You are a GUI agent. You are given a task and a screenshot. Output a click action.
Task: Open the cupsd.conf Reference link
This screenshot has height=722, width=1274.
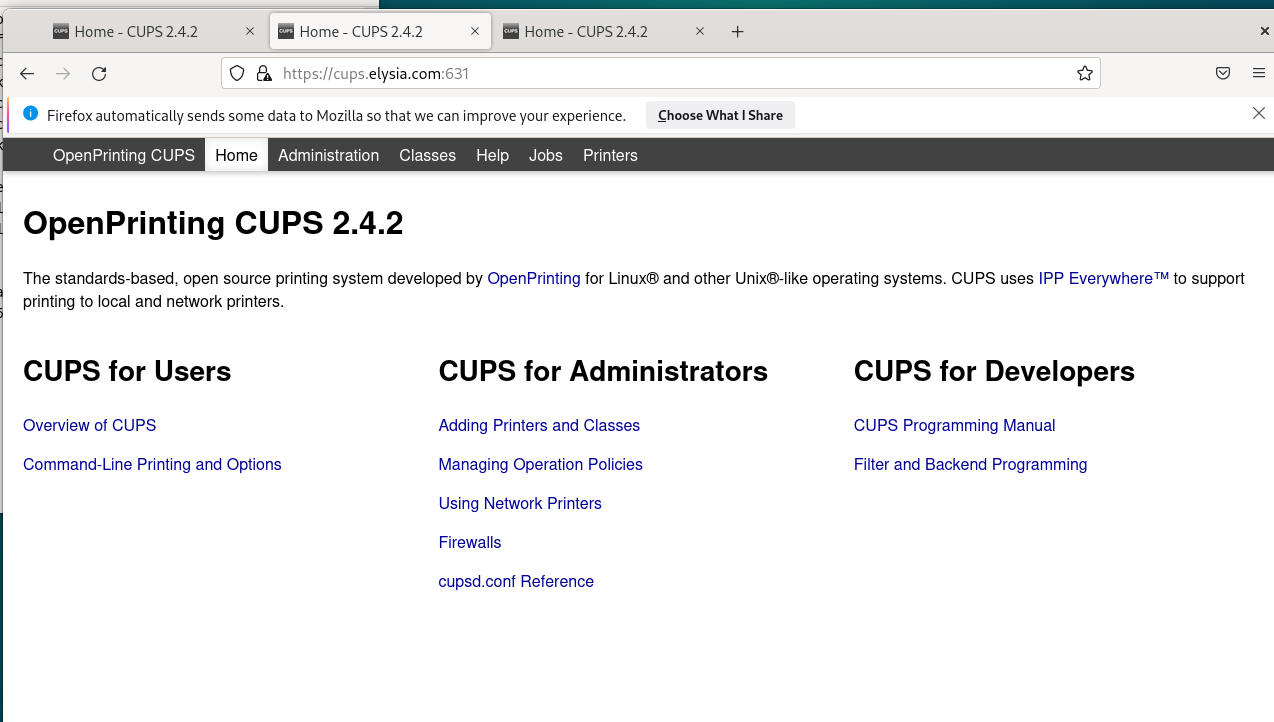[x=516, y=581]
